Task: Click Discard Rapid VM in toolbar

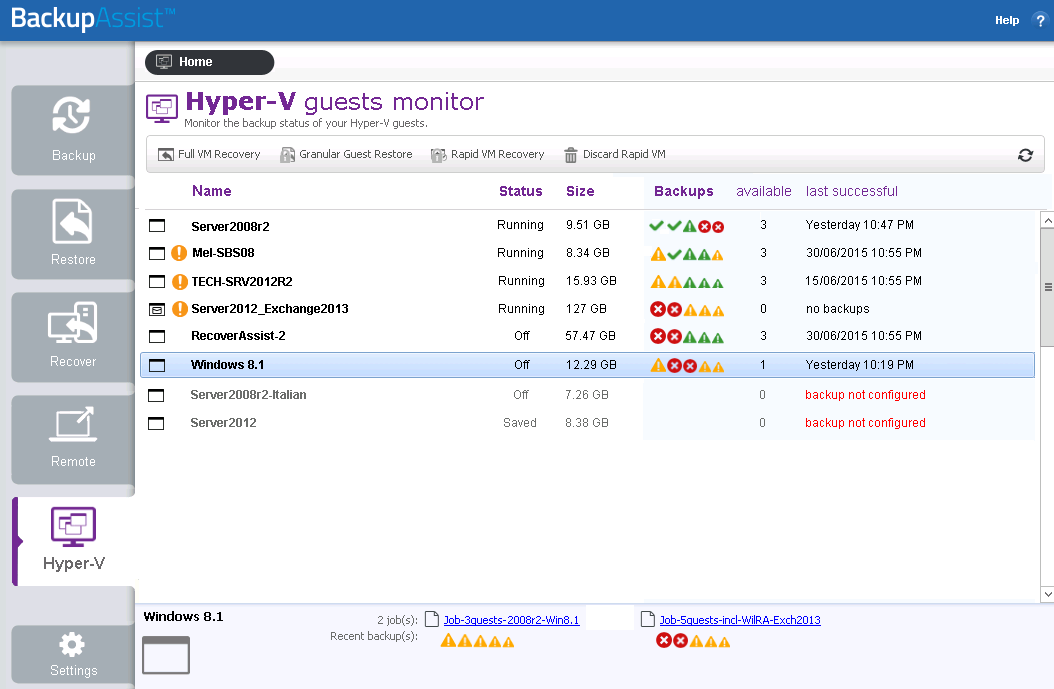Action: click(x=614, y=155)
